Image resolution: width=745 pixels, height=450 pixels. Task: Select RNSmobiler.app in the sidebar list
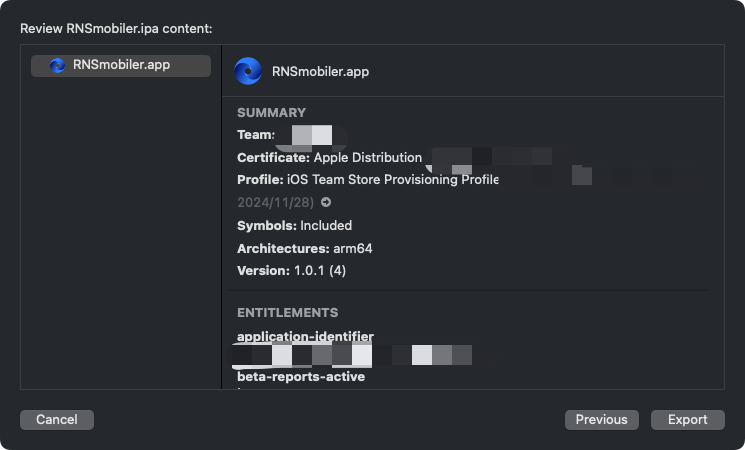click(x=121, y=66)
